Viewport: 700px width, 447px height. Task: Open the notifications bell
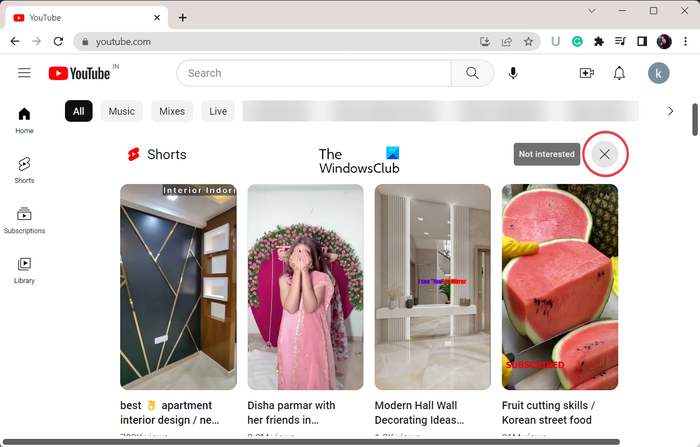click(x=619, y=73)
